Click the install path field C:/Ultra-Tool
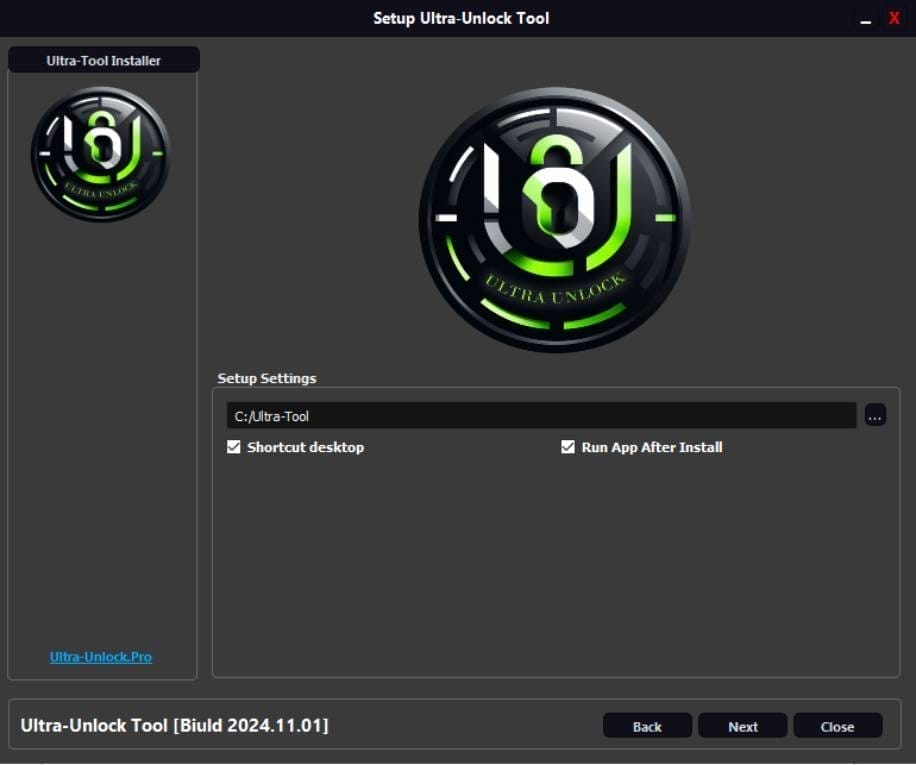Image resolution: width=916 pixels, height=765 pixels. [x=540, y=416]
